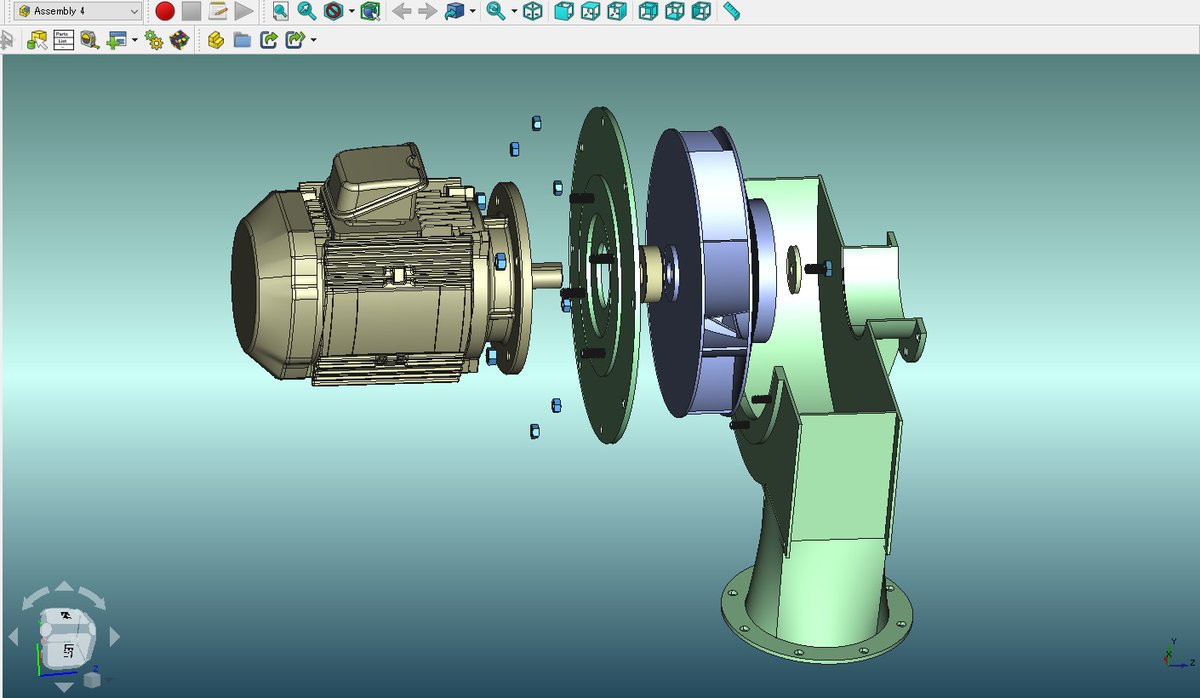
Task: Click the select-parts cursor icon
Action: coord(37,40)
